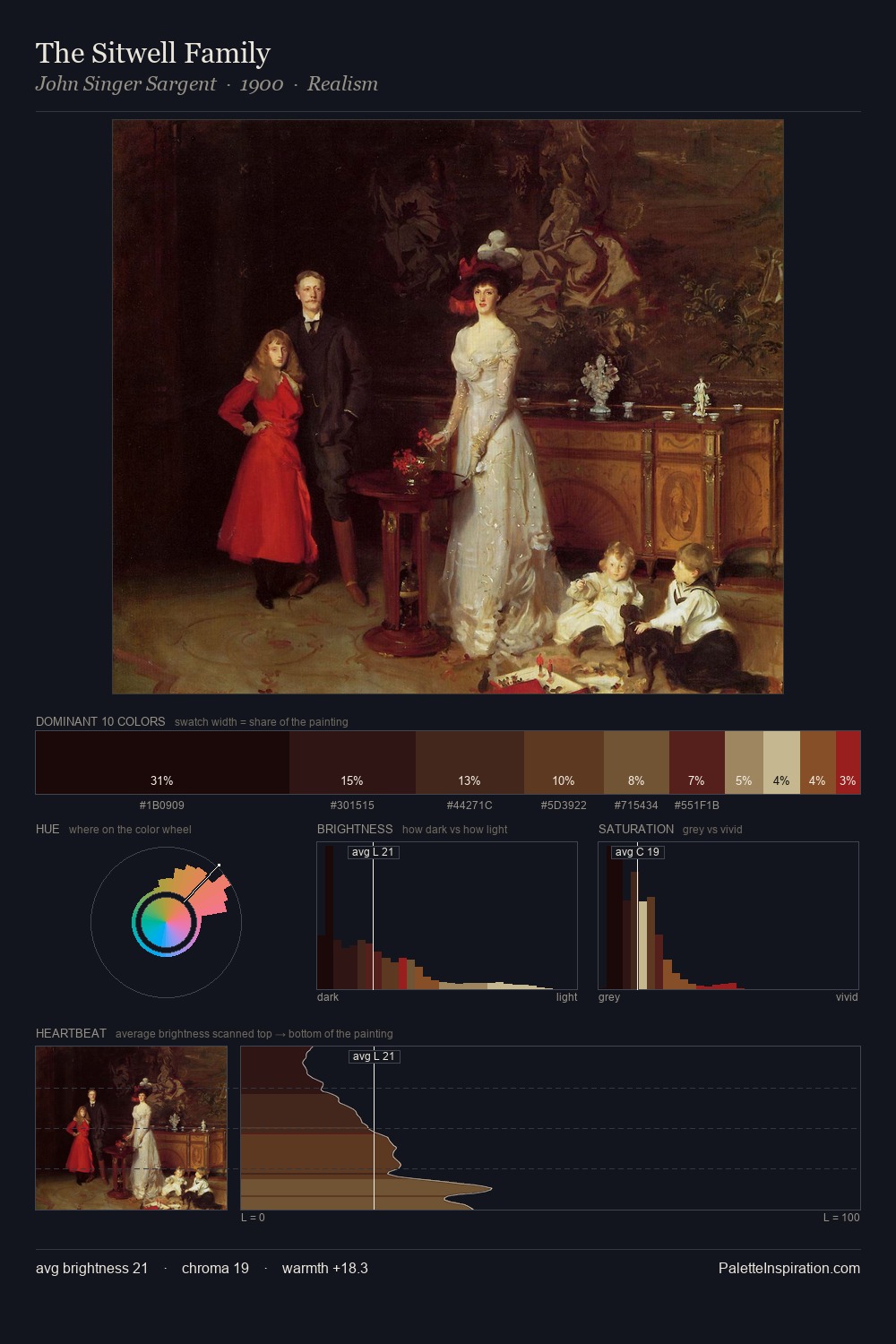This screenshot has width=896, height=1344.
Task: Select the 5% beige swatch
Action: pyautogui.click(x=744, y=762)
